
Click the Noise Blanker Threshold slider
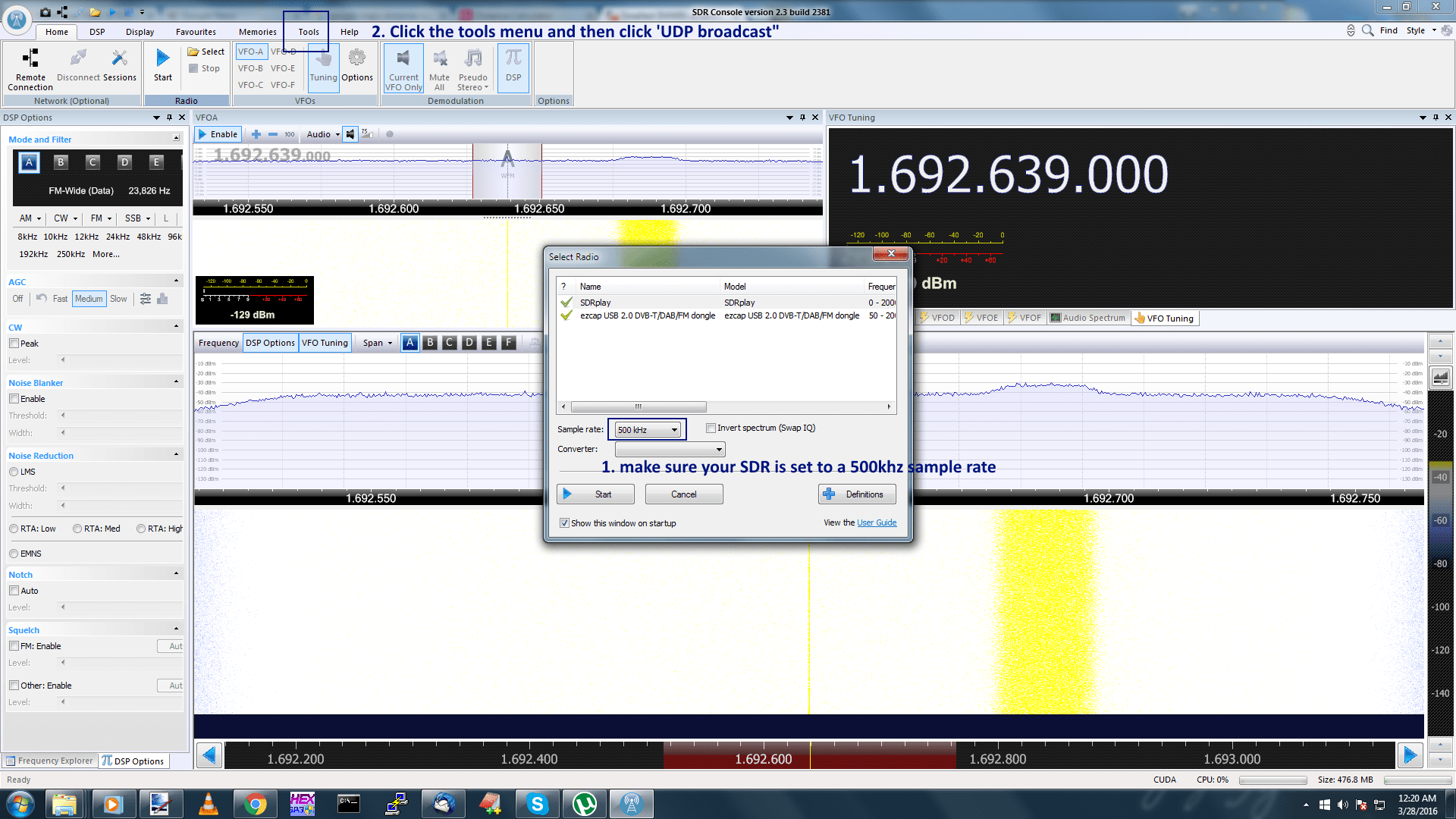[x=121, y=416]
